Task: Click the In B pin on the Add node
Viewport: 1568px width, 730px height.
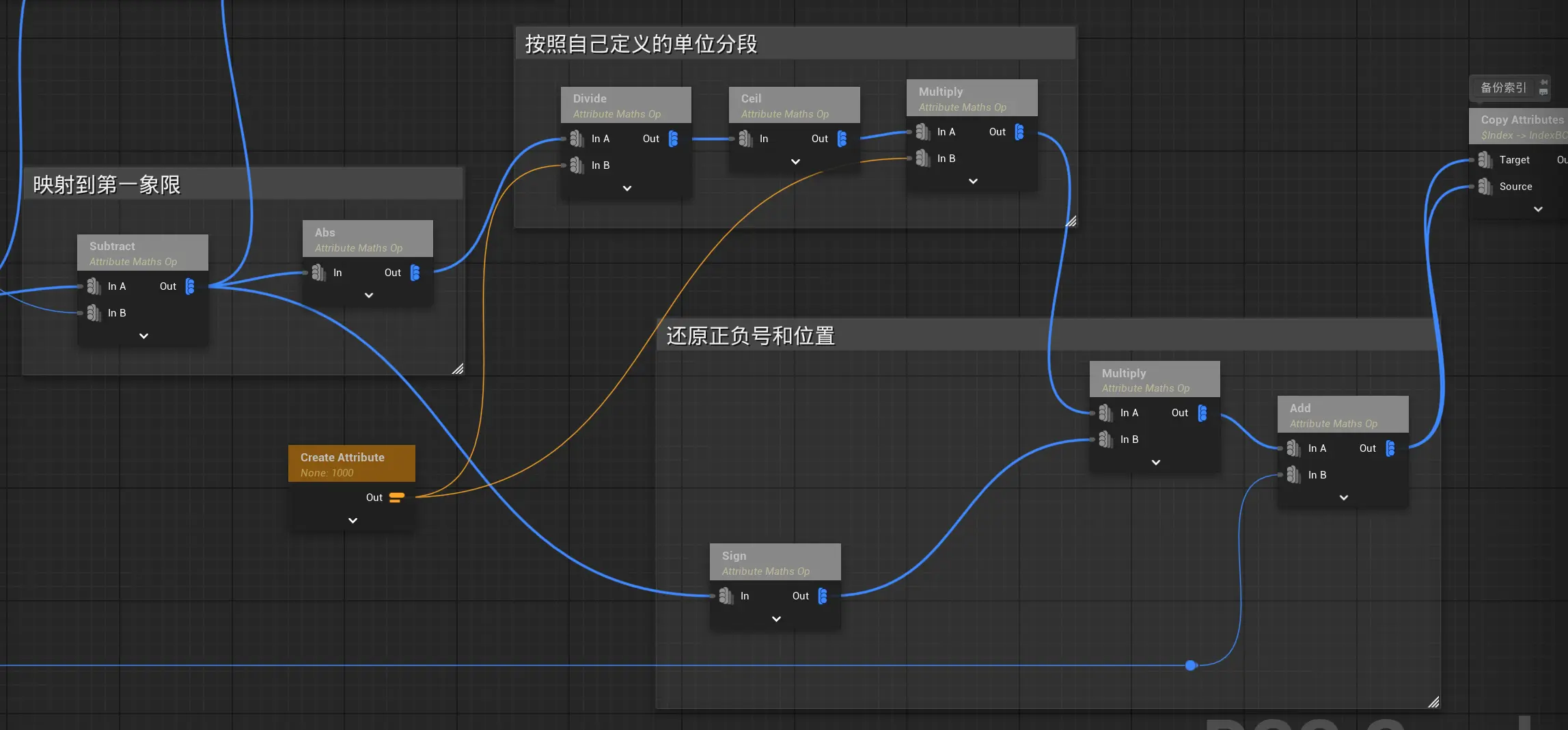Action: tap(1293, 475)
